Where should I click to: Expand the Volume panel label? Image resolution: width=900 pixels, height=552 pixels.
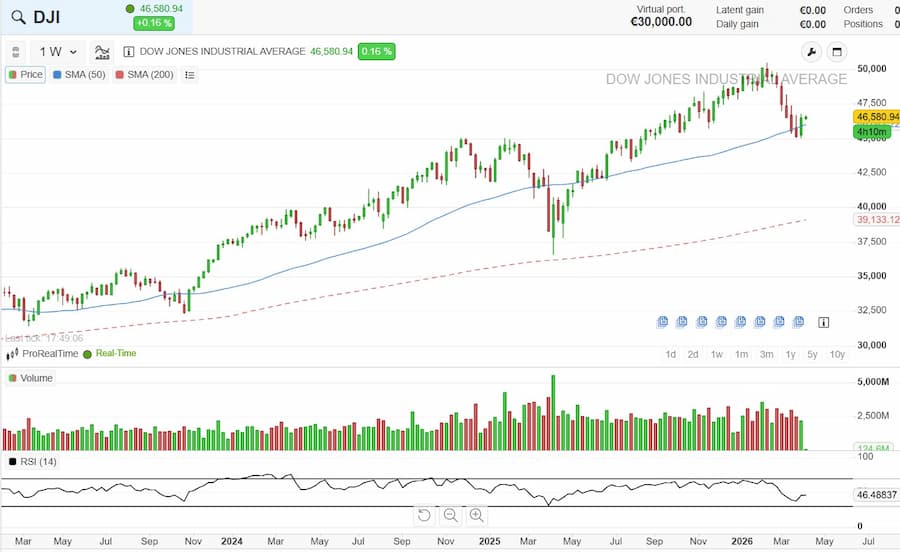click(x=31, y=378)
